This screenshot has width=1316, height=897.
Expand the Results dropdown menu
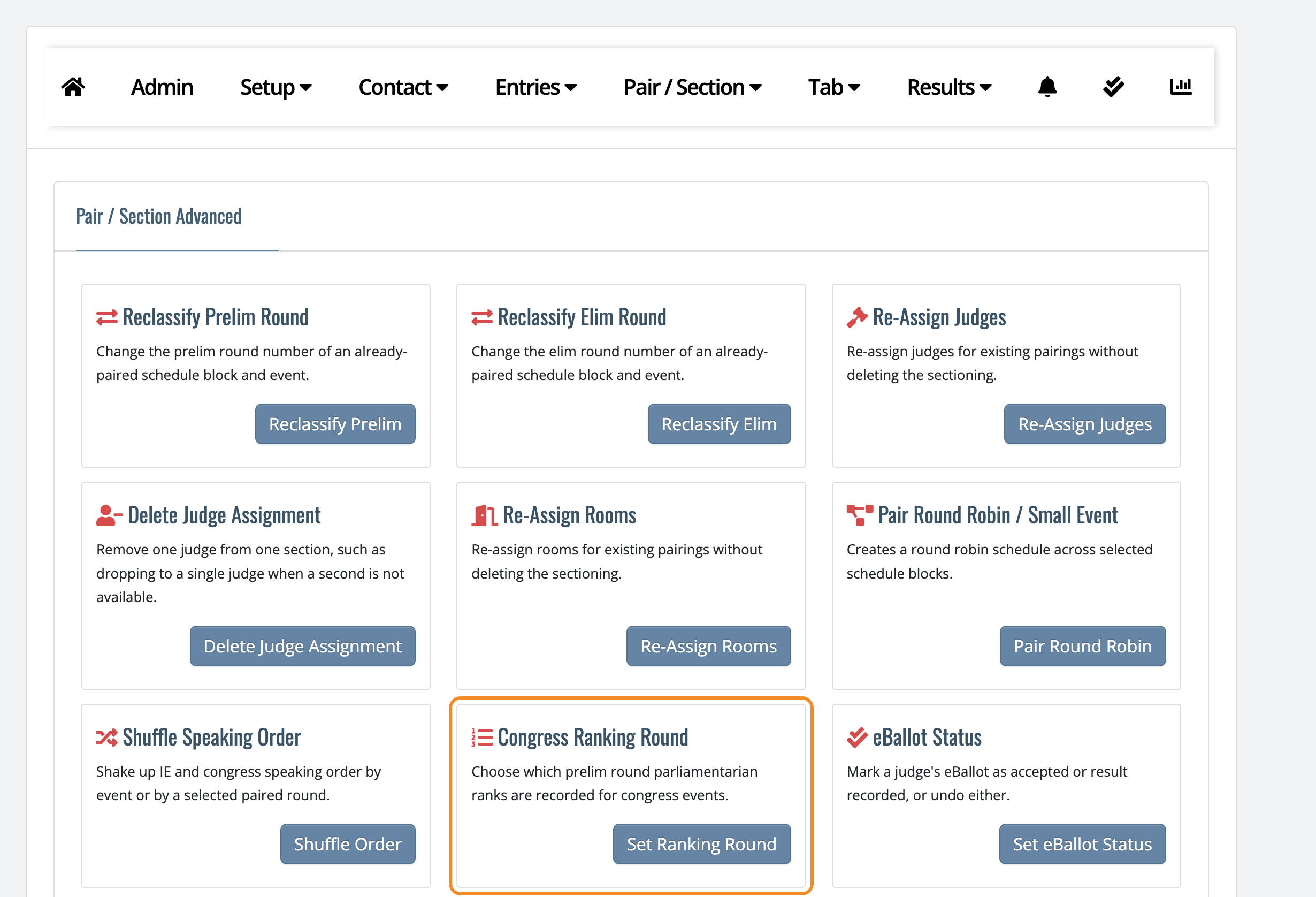(949, 87)
